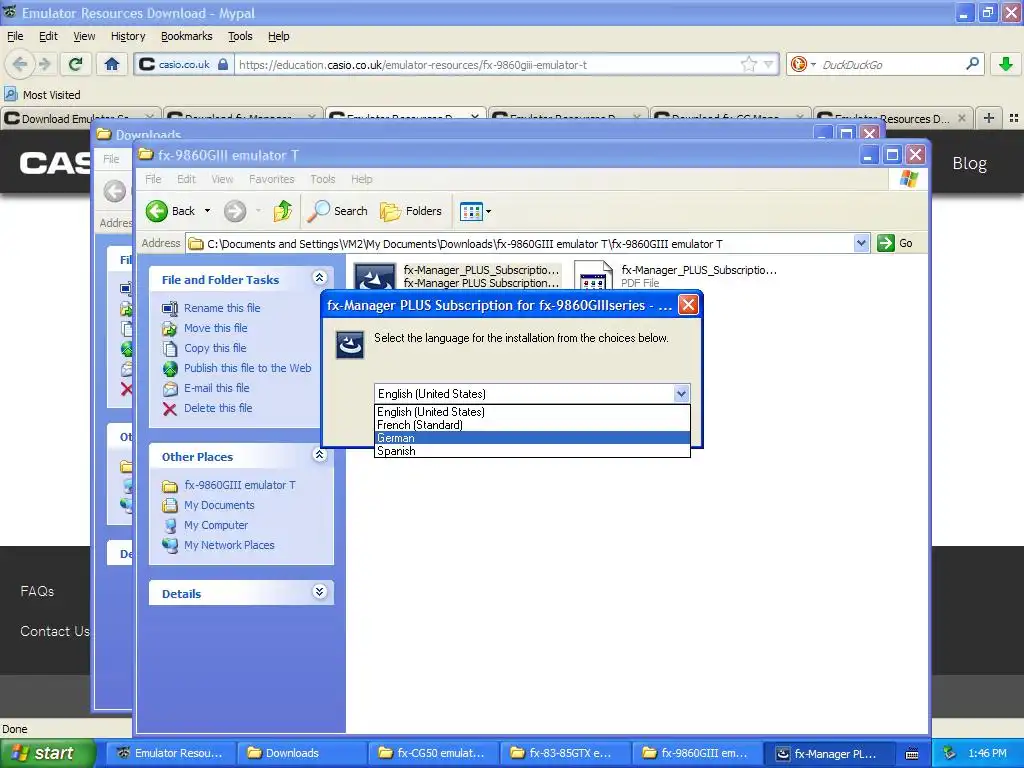1024x768 pixels.
Task: Open the browser Bookmarks menu
Action: pos(187,36)
